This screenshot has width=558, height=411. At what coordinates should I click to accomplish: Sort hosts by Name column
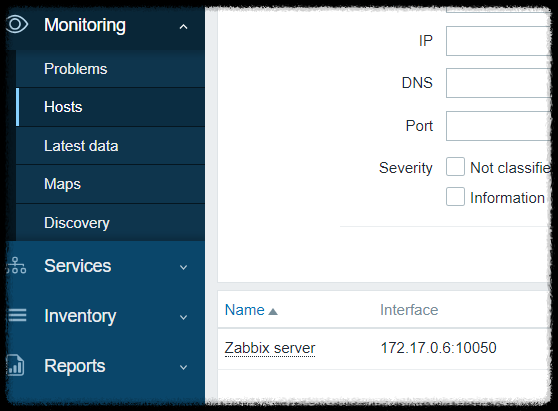pos(244,310)
